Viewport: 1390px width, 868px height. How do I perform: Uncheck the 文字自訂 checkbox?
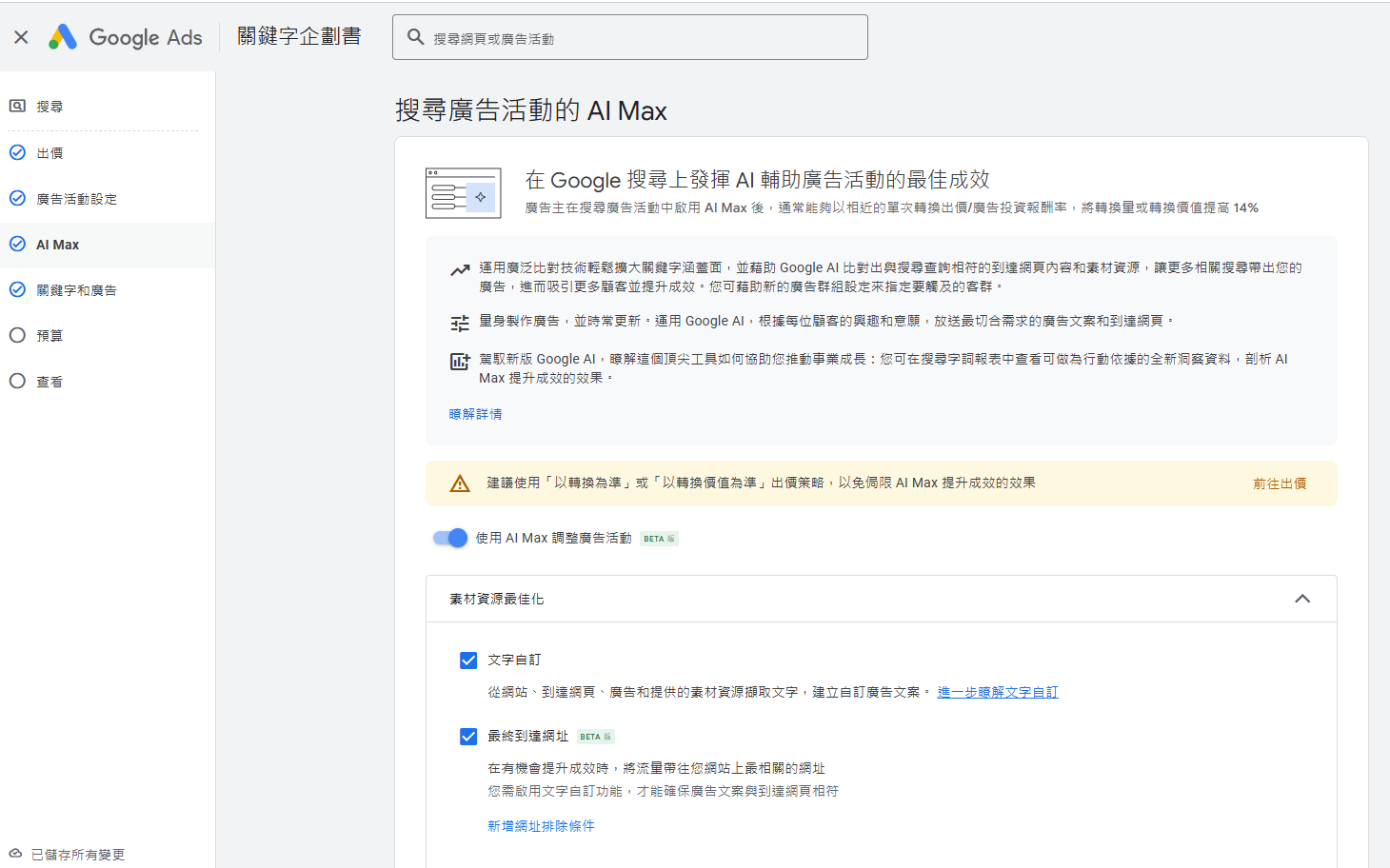click(468, 661)
